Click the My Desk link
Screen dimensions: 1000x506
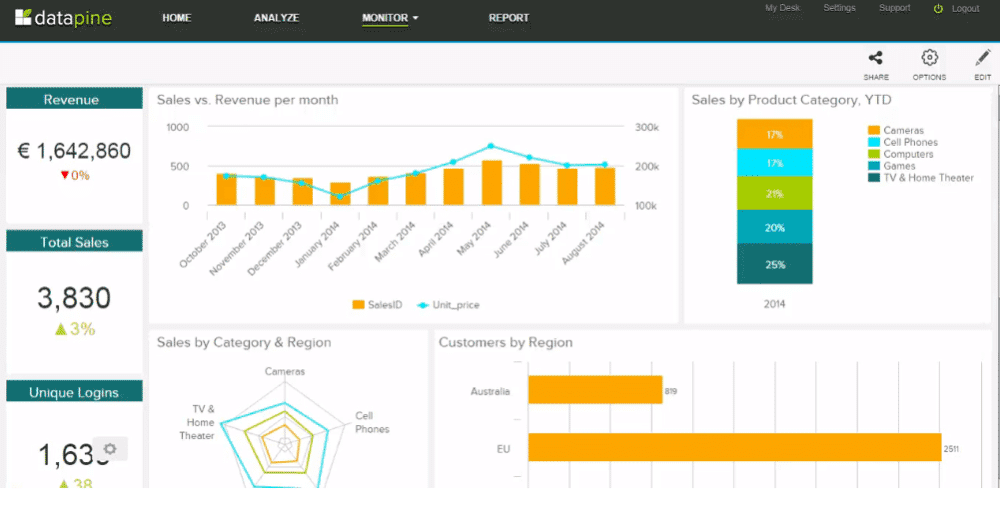783,8
